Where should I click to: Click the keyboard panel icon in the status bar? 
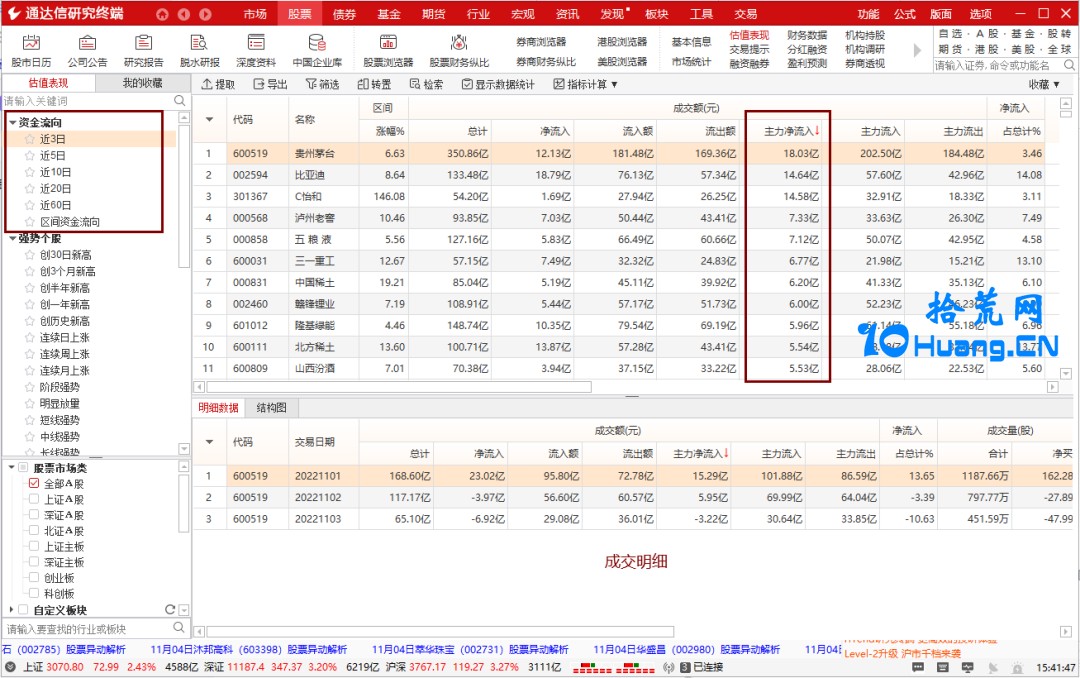[x=943, y=667]
